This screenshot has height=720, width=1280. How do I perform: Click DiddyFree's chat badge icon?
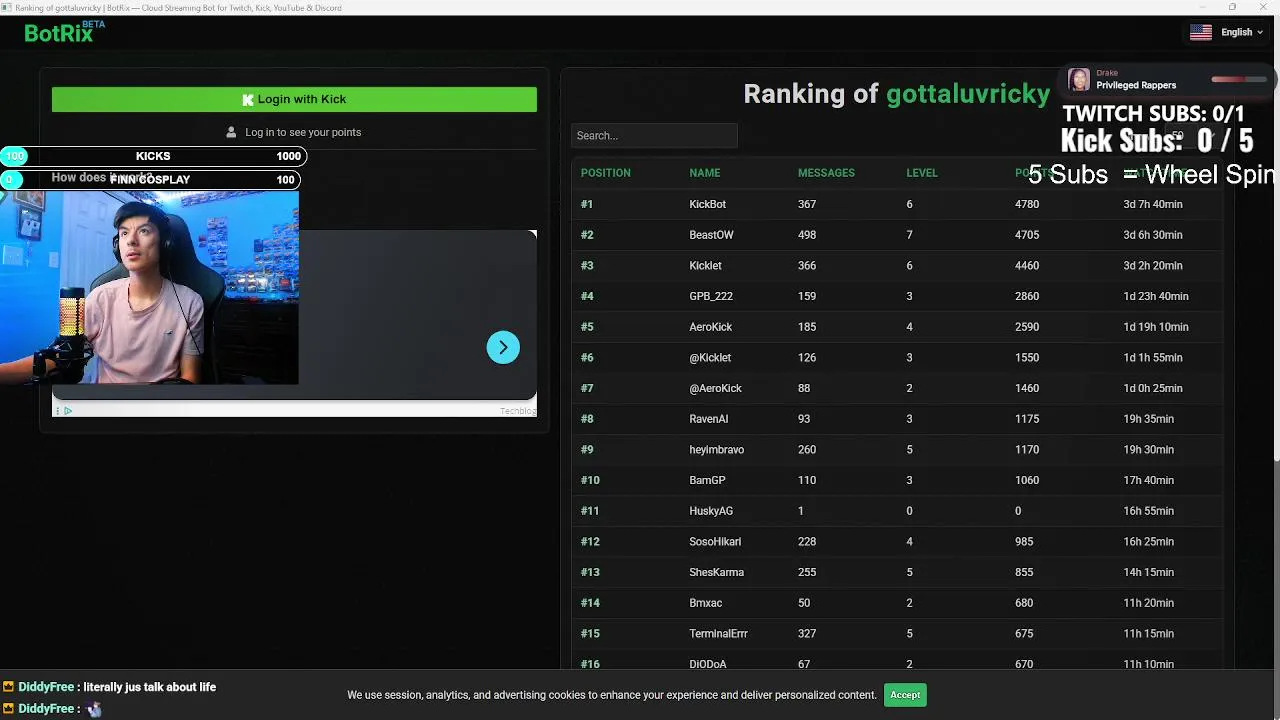click(8, 687)
